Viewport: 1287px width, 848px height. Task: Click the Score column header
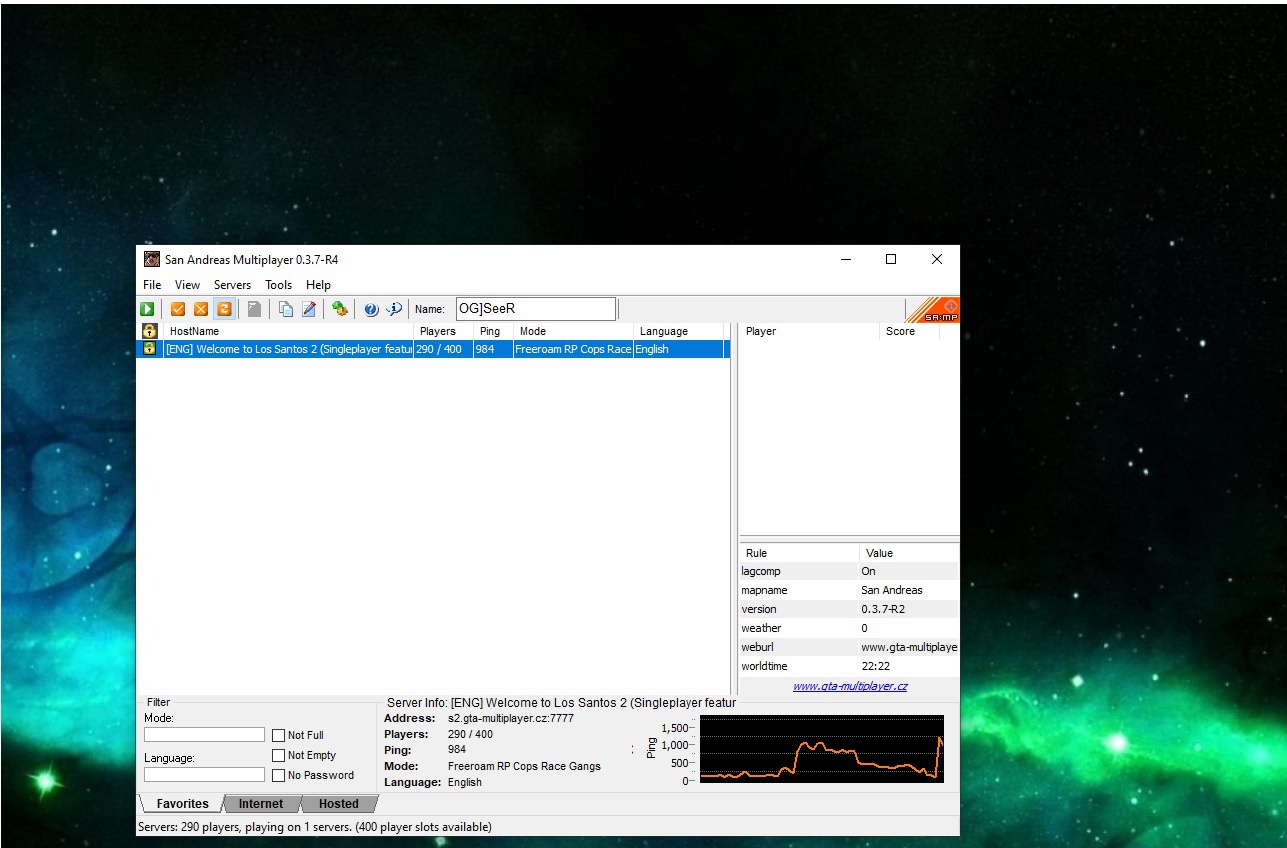[910, 331]
